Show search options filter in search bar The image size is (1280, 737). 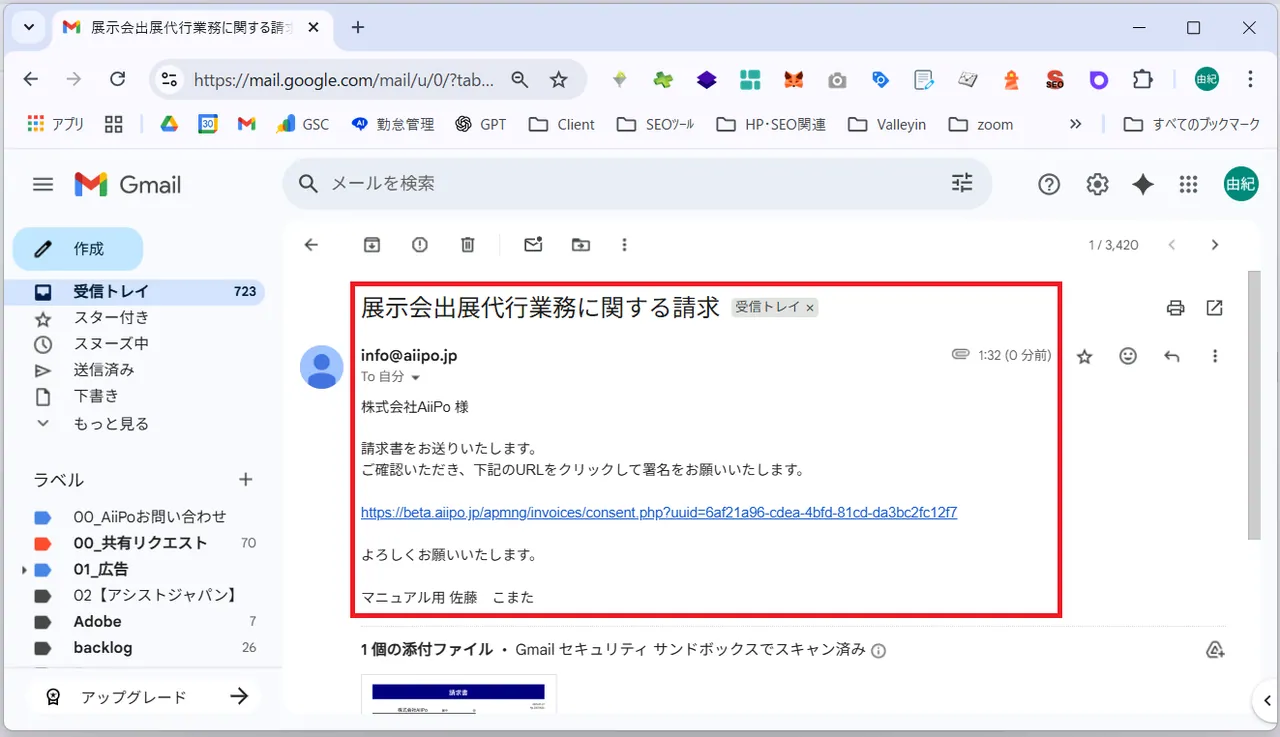click(962, 183)
